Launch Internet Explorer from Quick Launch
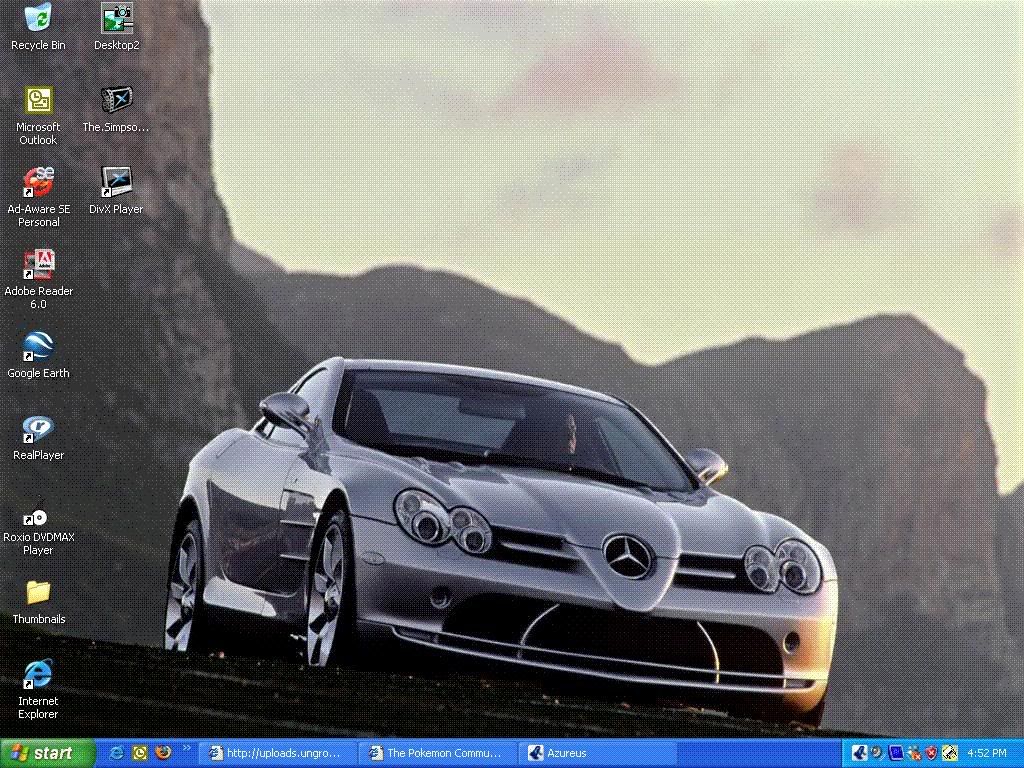1024x768 pixels. coord(117,753)
